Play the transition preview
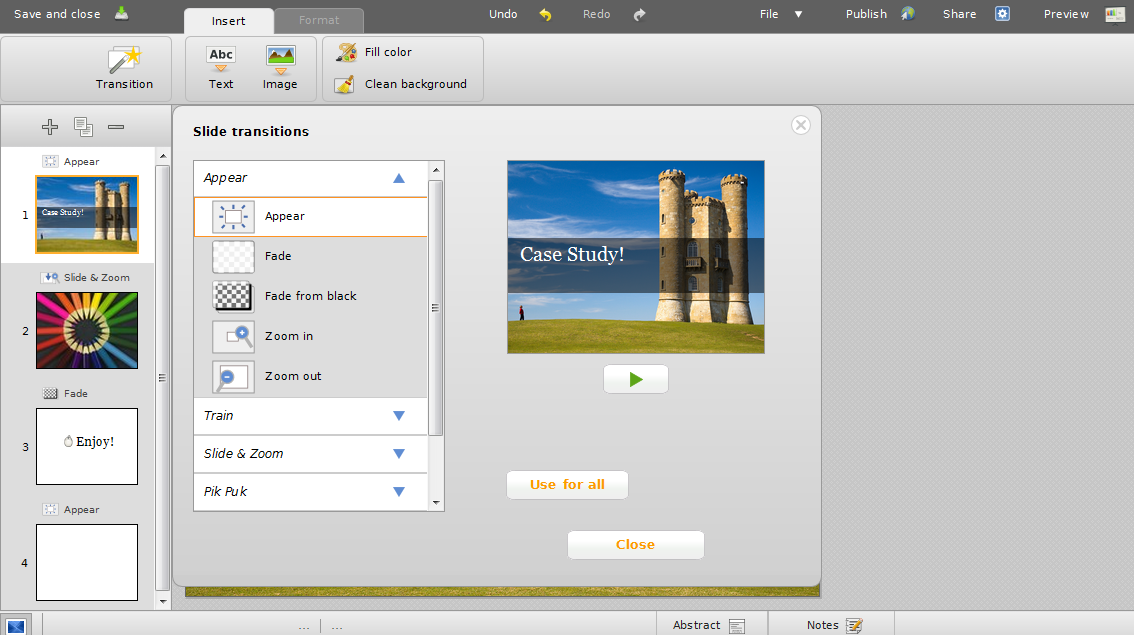The height and width of the screenshot is (635, 1134). click(x=635, y=379)
